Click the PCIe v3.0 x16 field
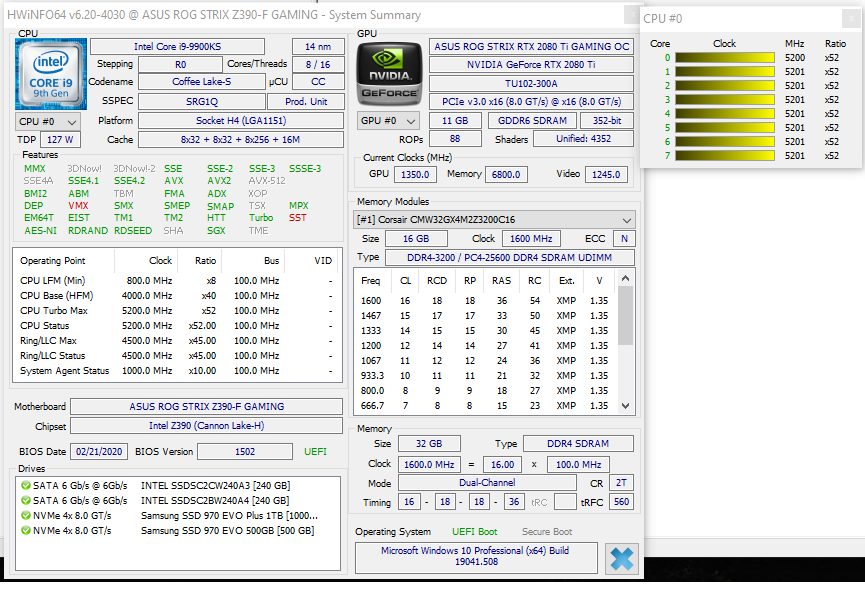Image resolution: width=865 pixels, height=593 pixels. pyautogui.click(x=531, y=101)
